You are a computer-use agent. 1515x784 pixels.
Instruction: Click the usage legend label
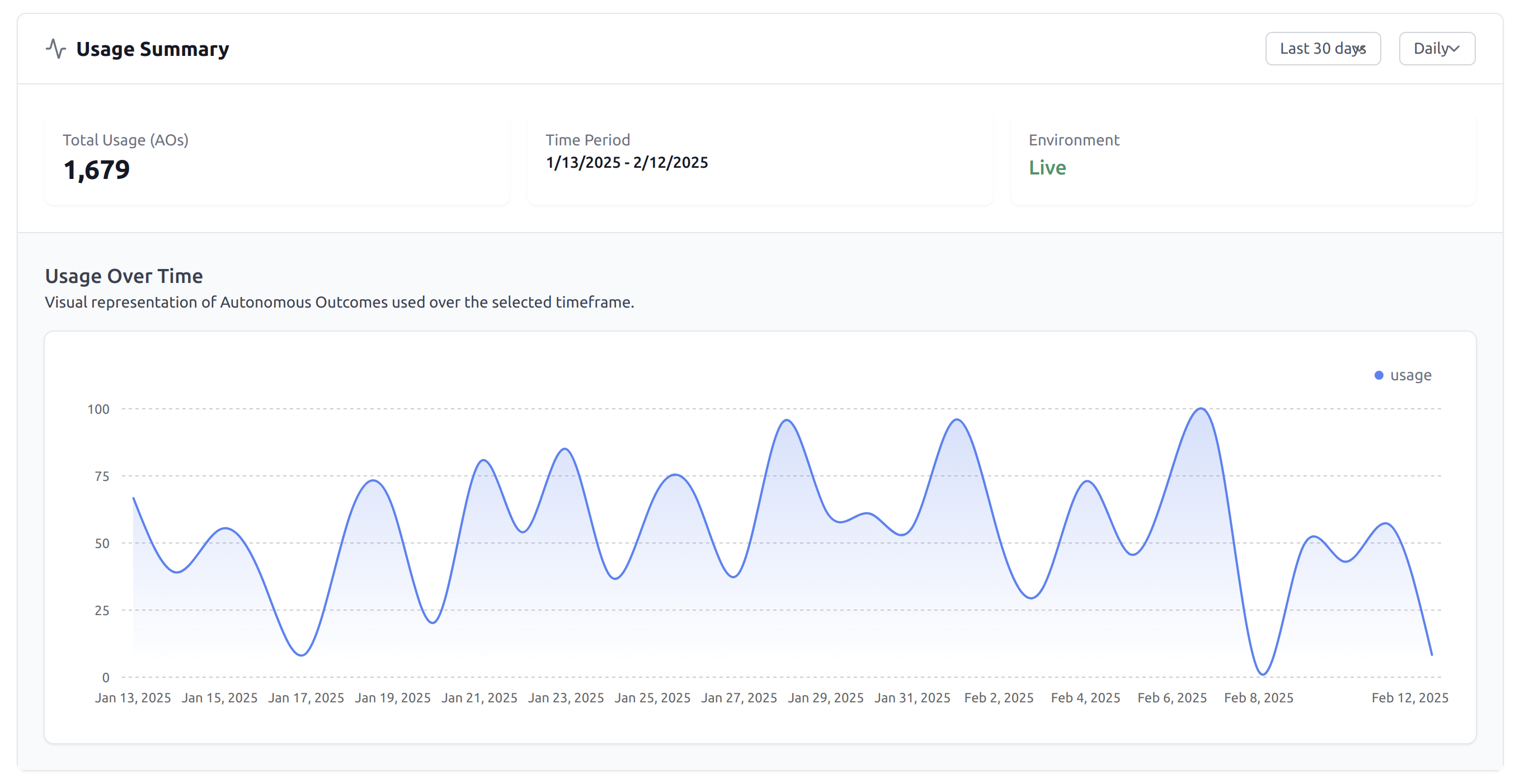point(1410,375)
